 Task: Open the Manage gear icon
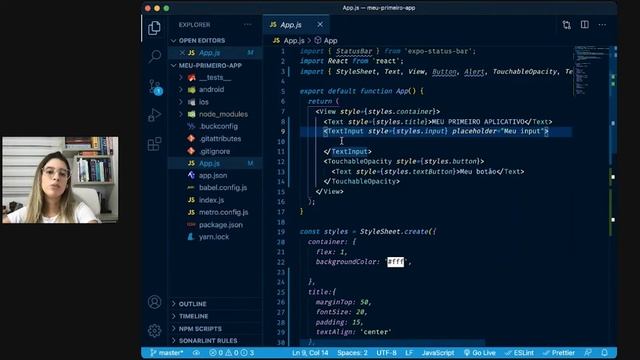[154, 330]
